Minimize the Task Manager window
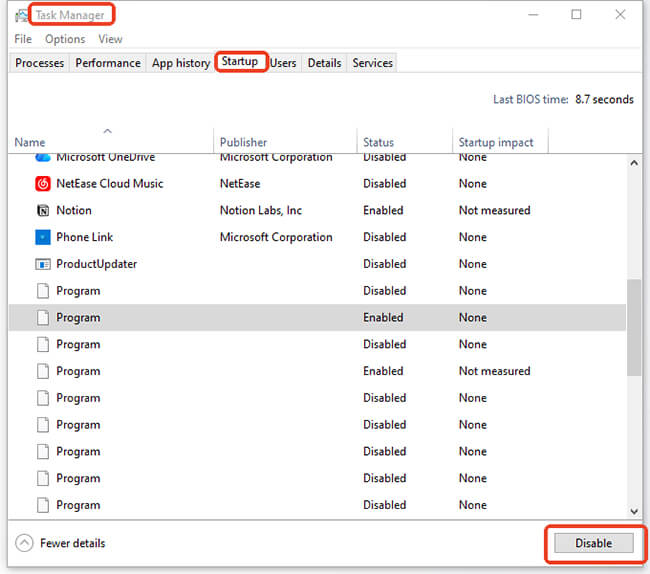Viewport: 650px width, 574px height. pos(533,15)
